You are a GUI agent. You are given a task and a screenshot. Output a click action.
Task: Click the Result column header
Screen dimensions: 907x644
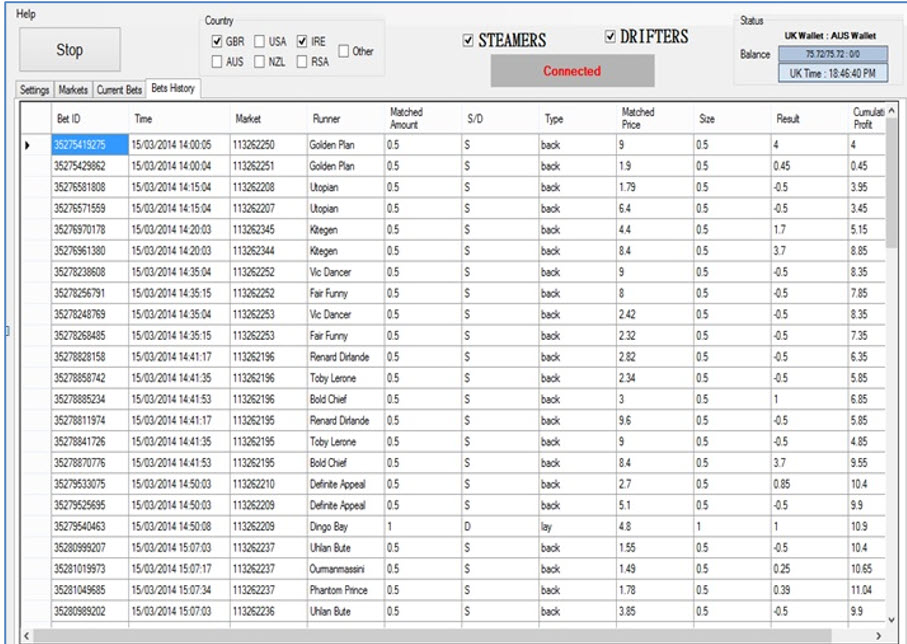pyautogui.click(x=809, y=119)
